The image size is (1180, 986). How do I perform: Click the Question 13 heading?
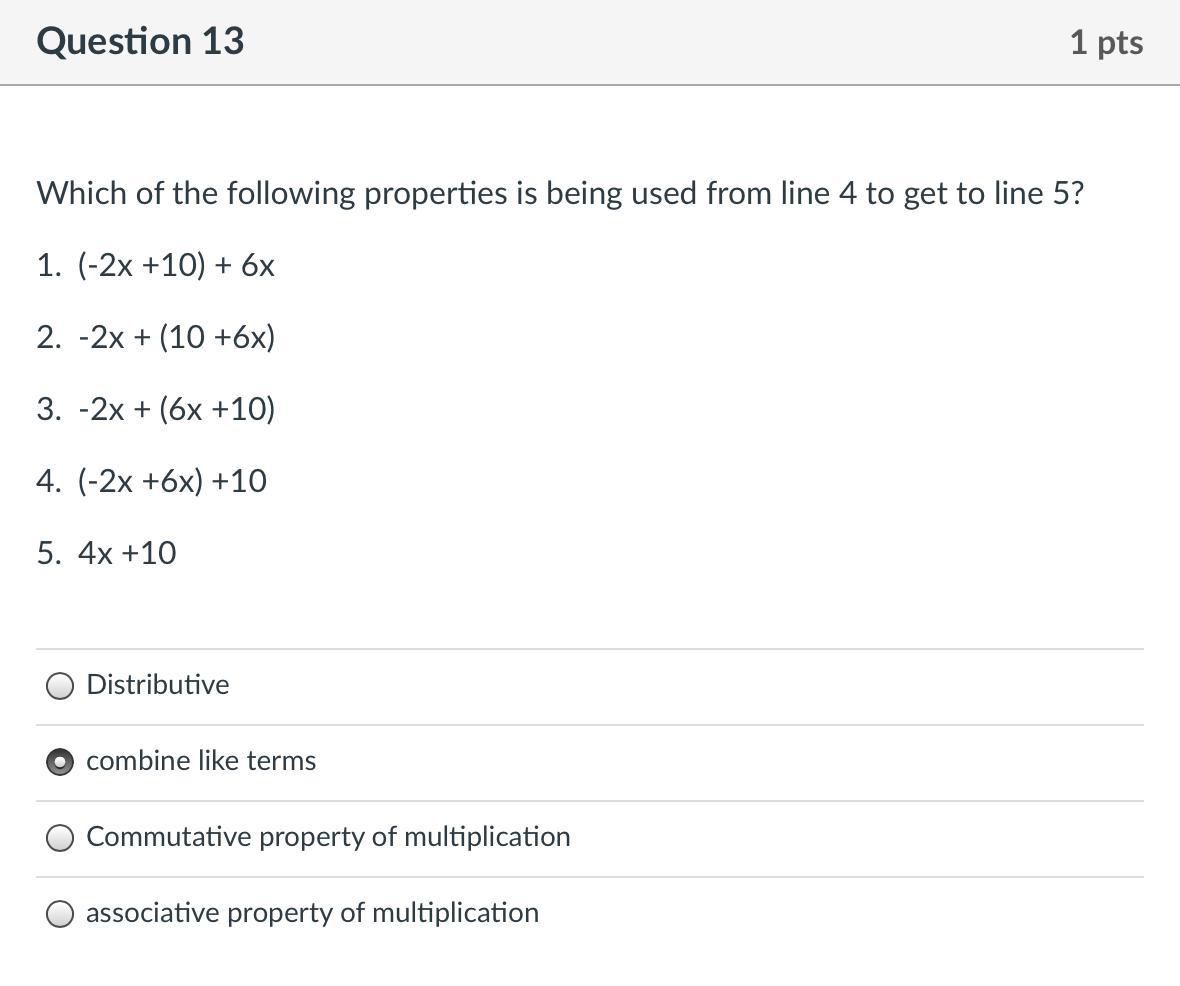(x=140, y=41)
